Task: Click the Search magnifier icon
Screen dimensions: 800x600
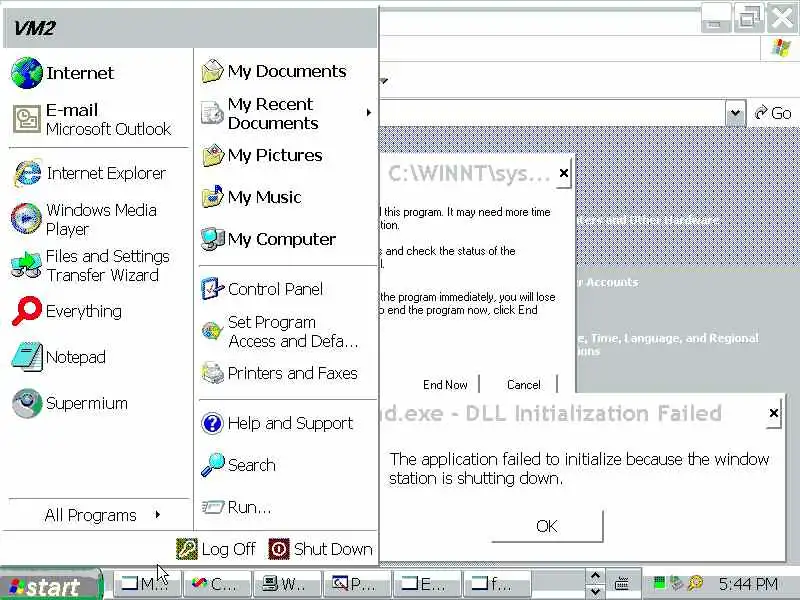Action: [212, 465]
